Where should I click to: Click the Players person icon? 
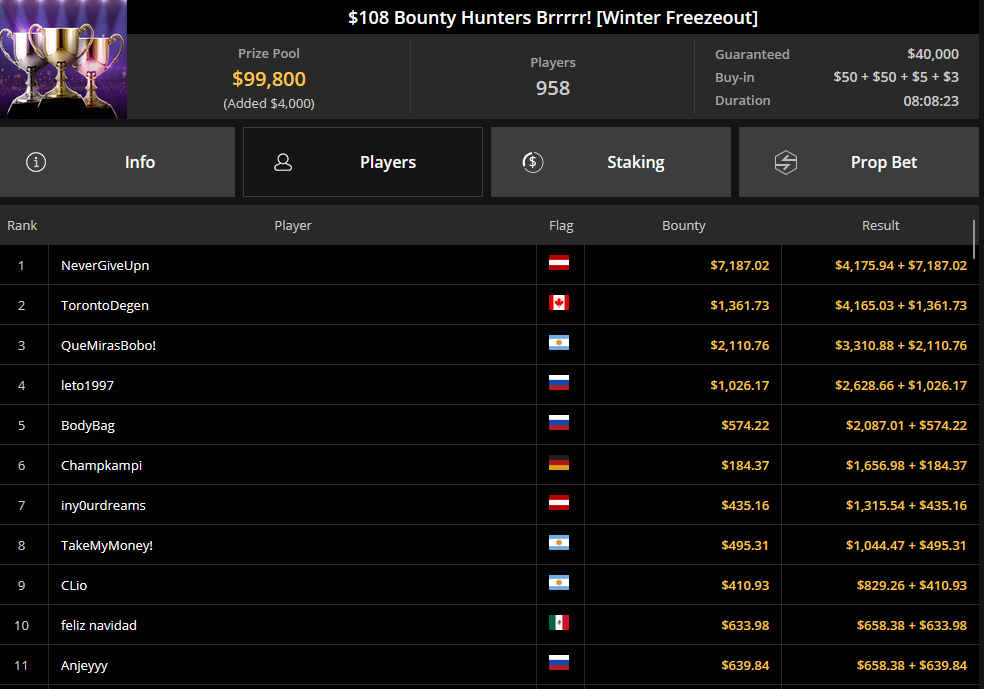tap(283, 163)
